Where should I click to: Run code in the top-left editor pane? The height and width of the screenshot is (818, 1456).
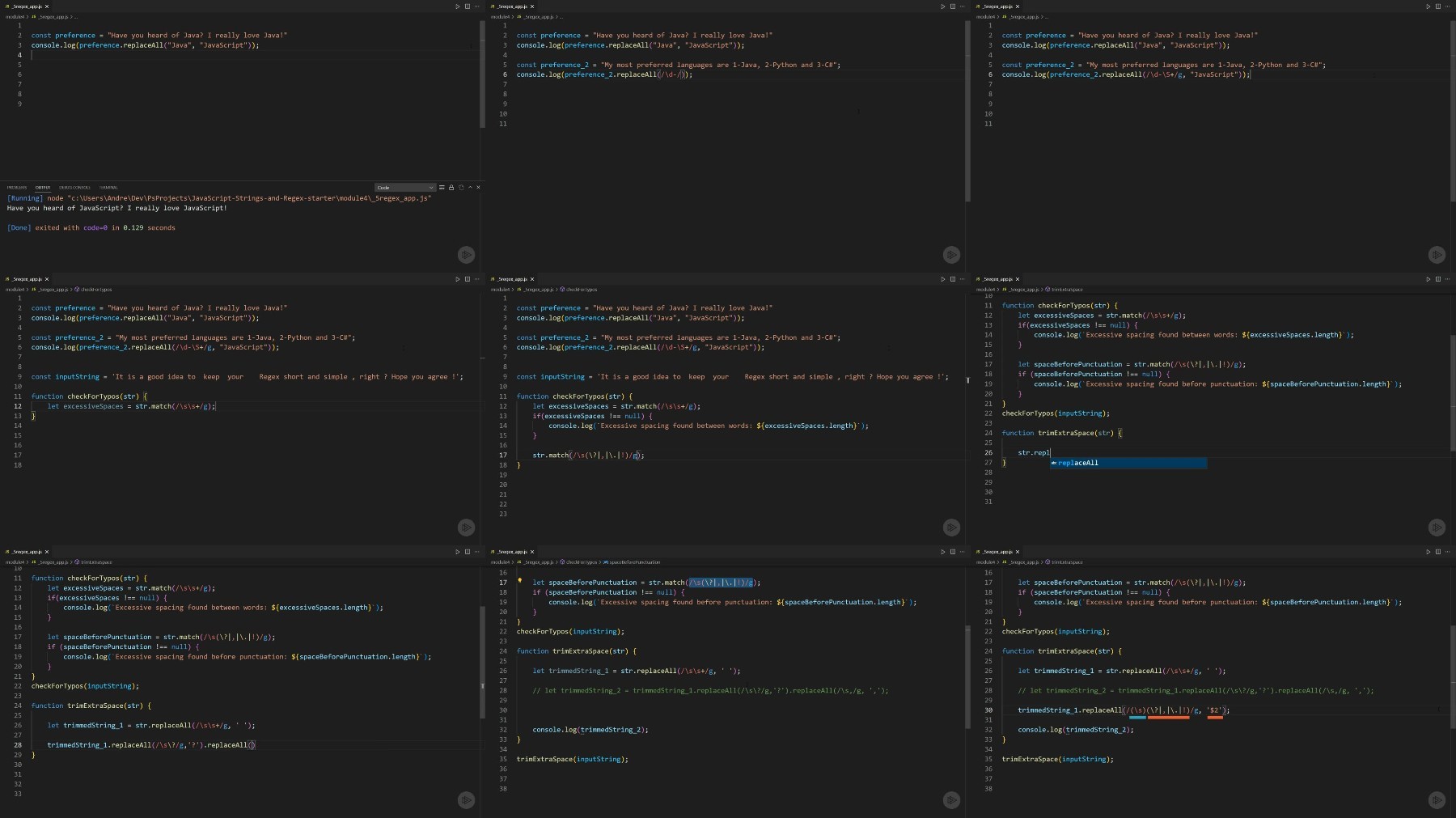click(x=457, y=6)
